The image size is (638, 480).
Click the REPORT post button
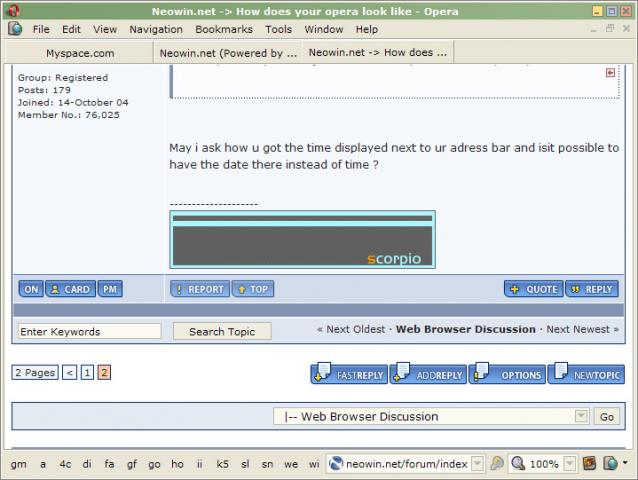click(x=198, y=289)
